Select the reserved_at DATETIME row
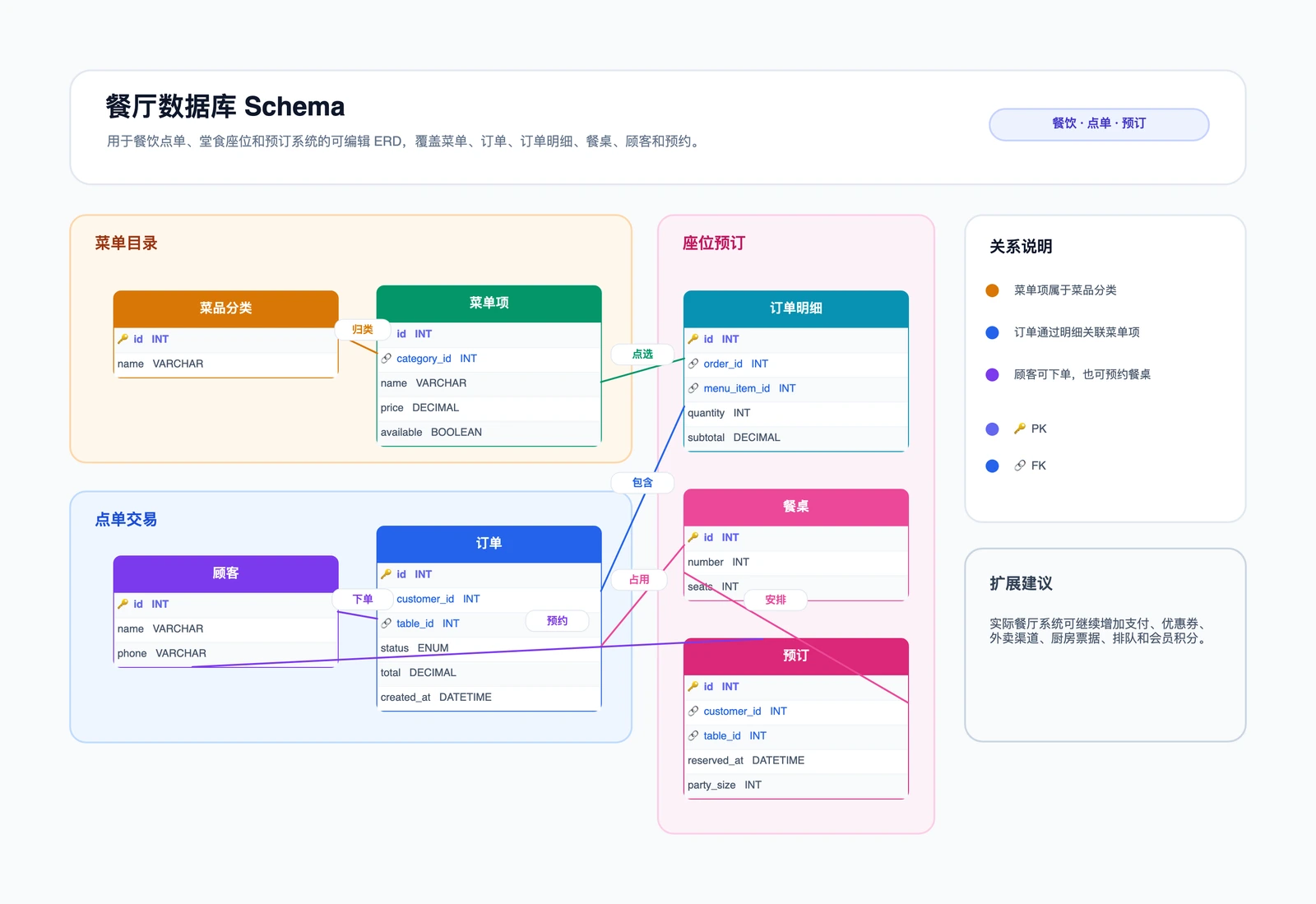 (x=795, y=760)
